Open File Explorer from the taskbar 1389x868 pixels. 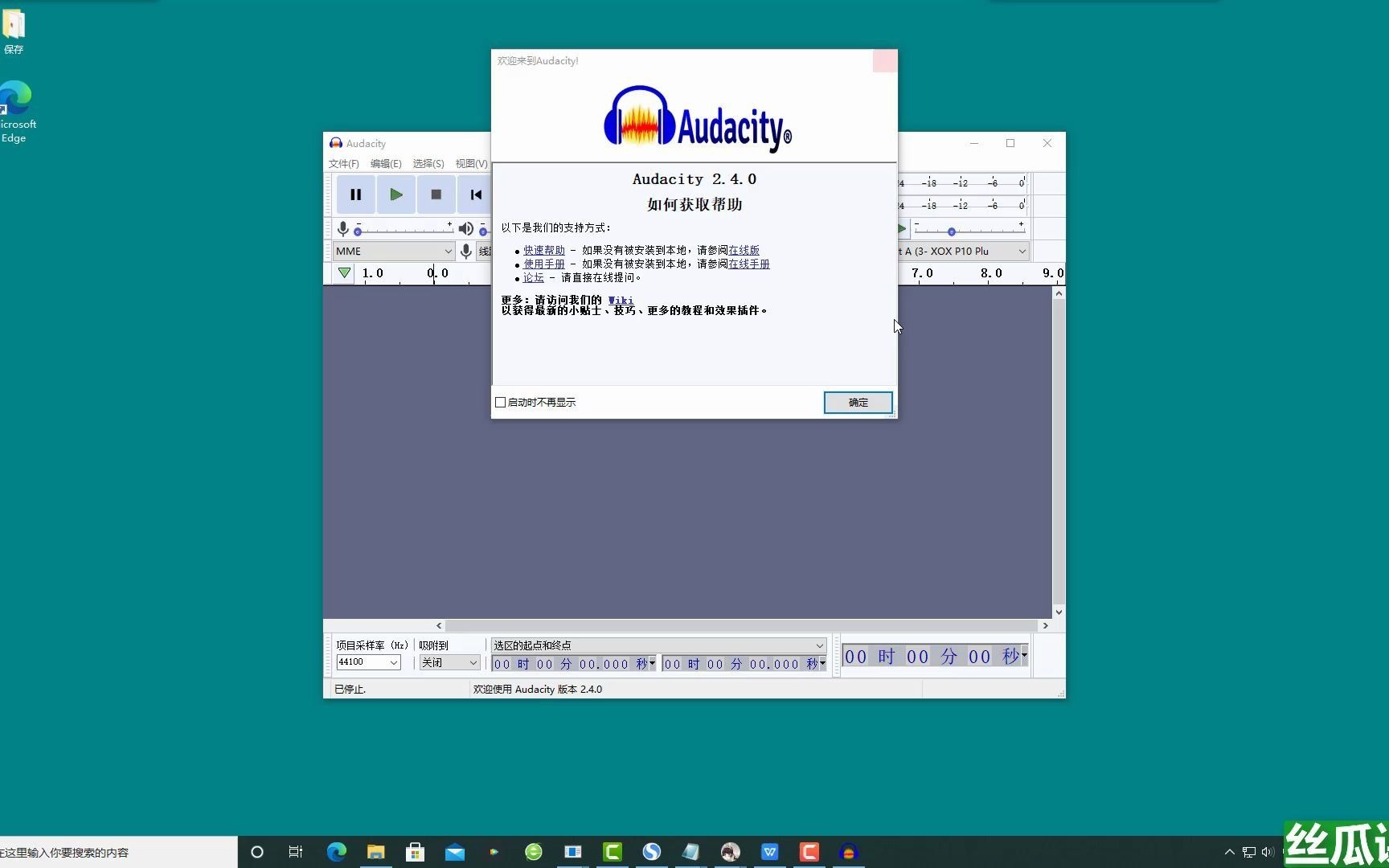pyautogui.click(x=375, y=852)
